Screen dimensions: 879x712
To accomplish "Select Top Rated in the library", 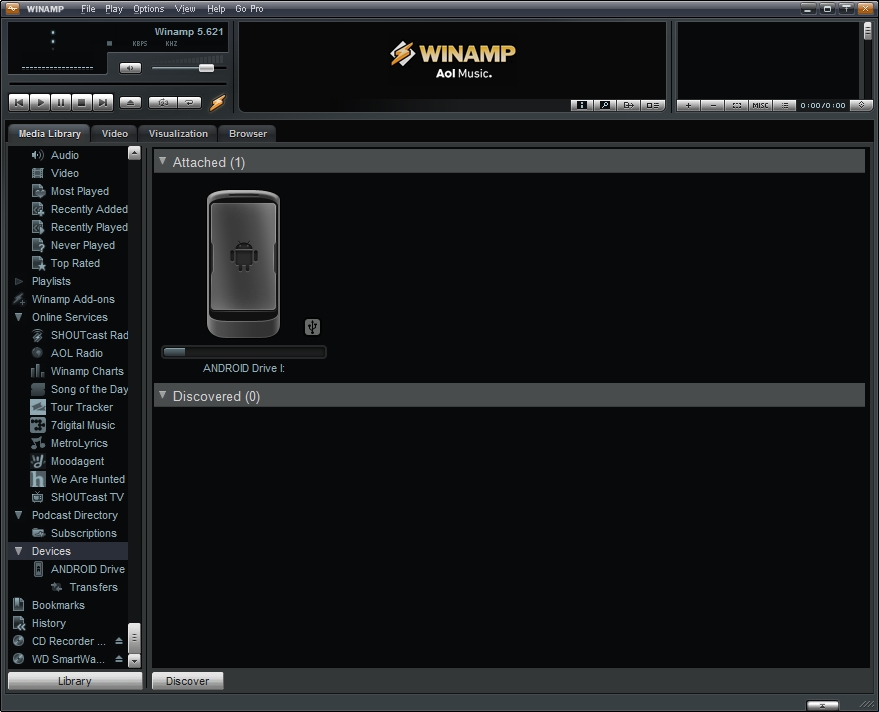I will pyautogui.click(x=75, y=263).
